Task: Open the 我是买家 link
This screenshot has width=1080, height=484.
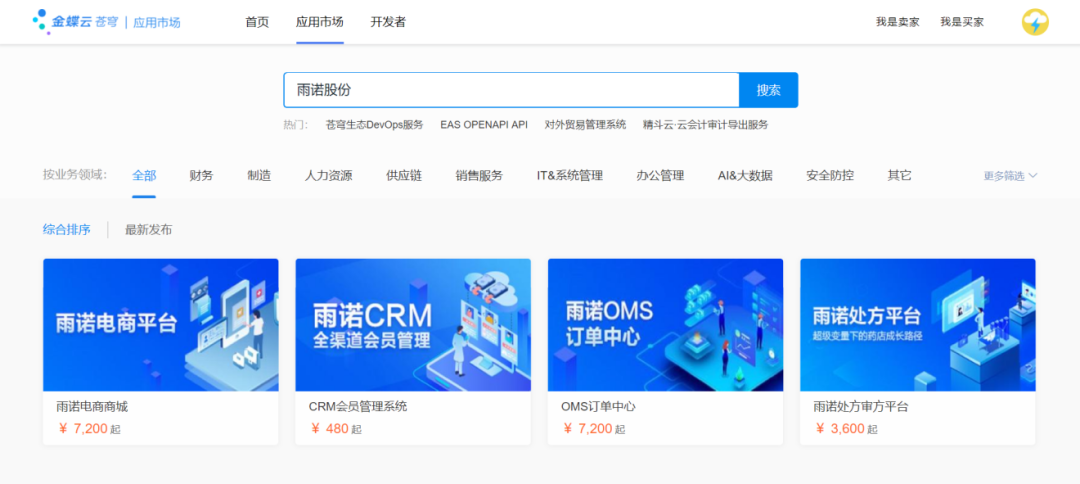Action: (961, 22)
